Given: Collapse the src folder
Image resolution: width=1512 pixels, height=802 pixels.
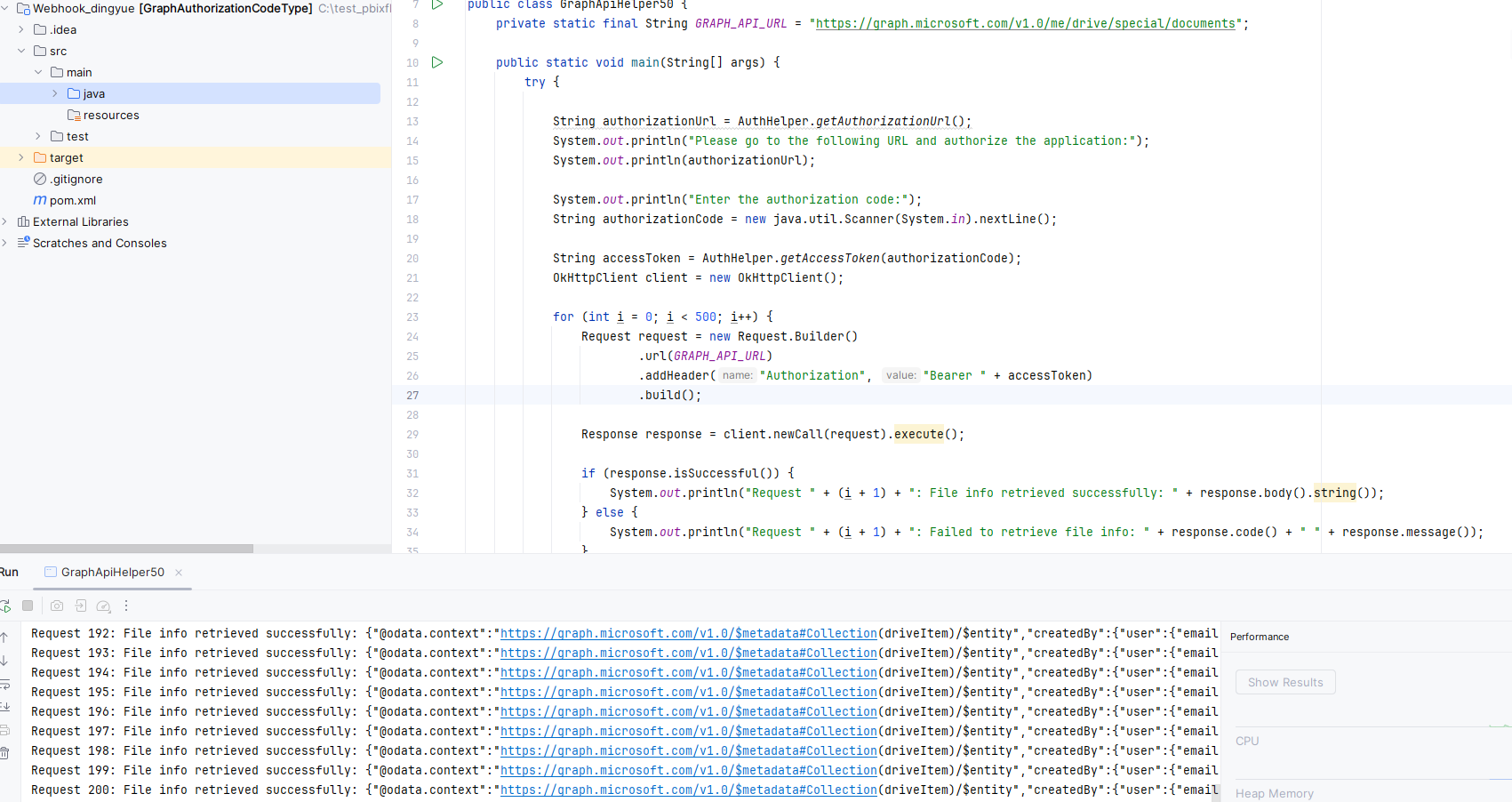Looking at the screenshot, I should [x=20, y=51].
